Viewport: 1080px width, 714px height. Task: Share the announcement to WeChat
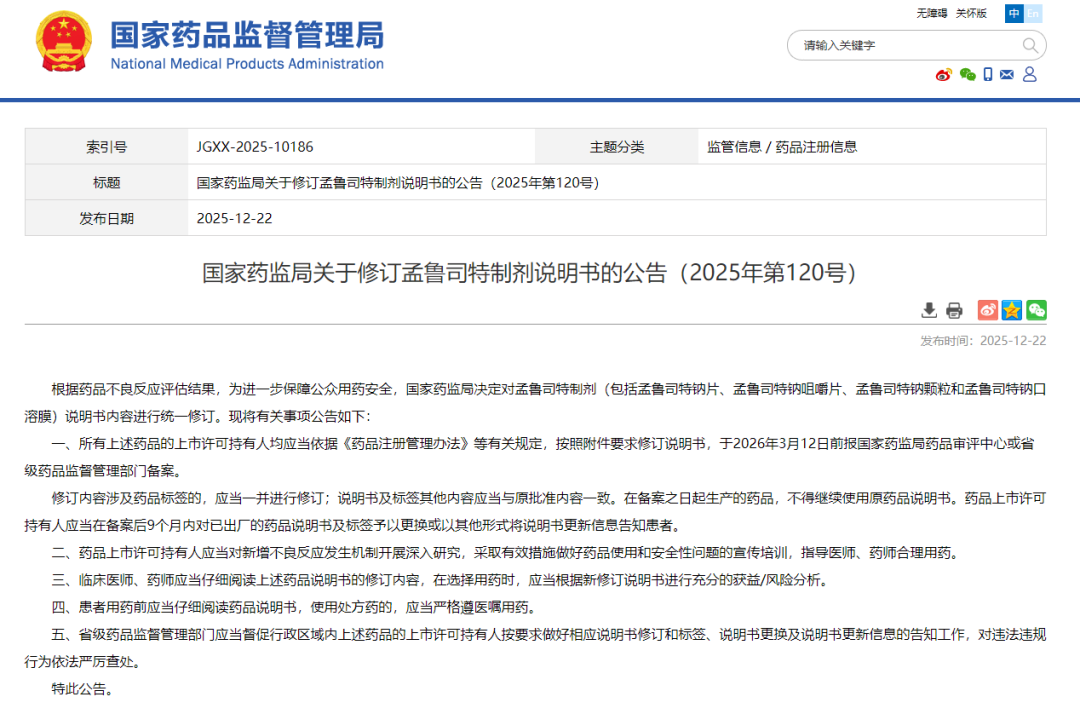1037,310
